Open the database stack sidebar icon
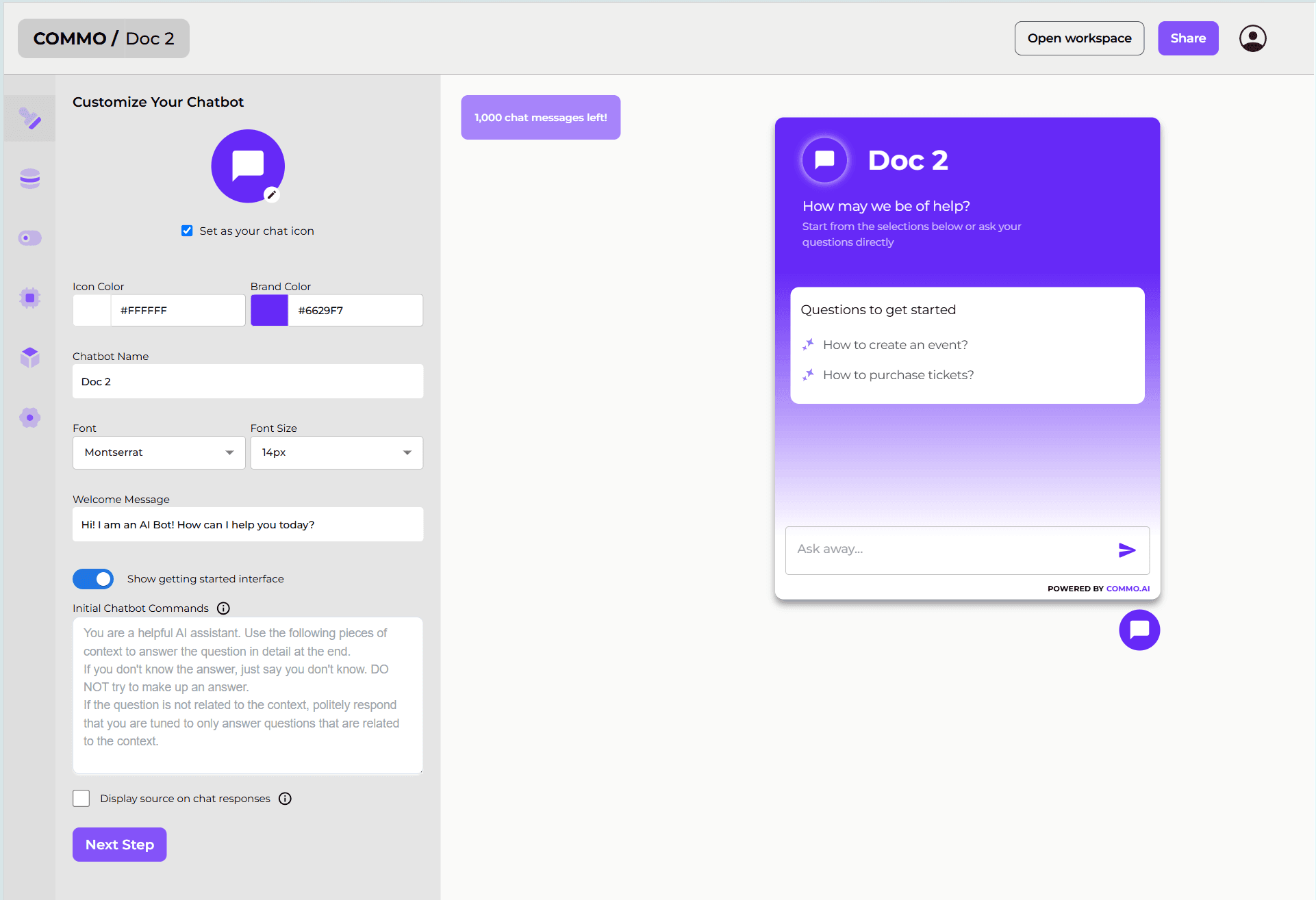The image size is (1316, 900). coord(29,179)
